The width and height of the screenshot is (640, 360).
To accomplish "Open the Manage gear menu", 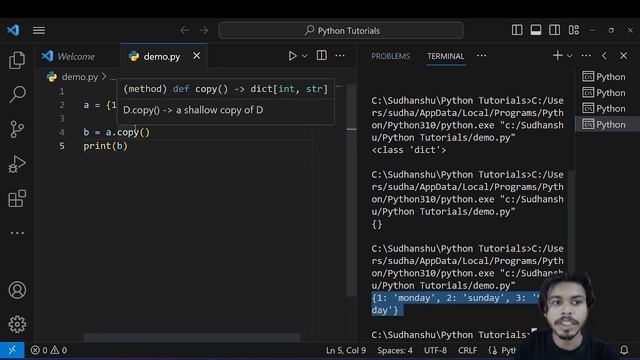I will coord(17,324).
